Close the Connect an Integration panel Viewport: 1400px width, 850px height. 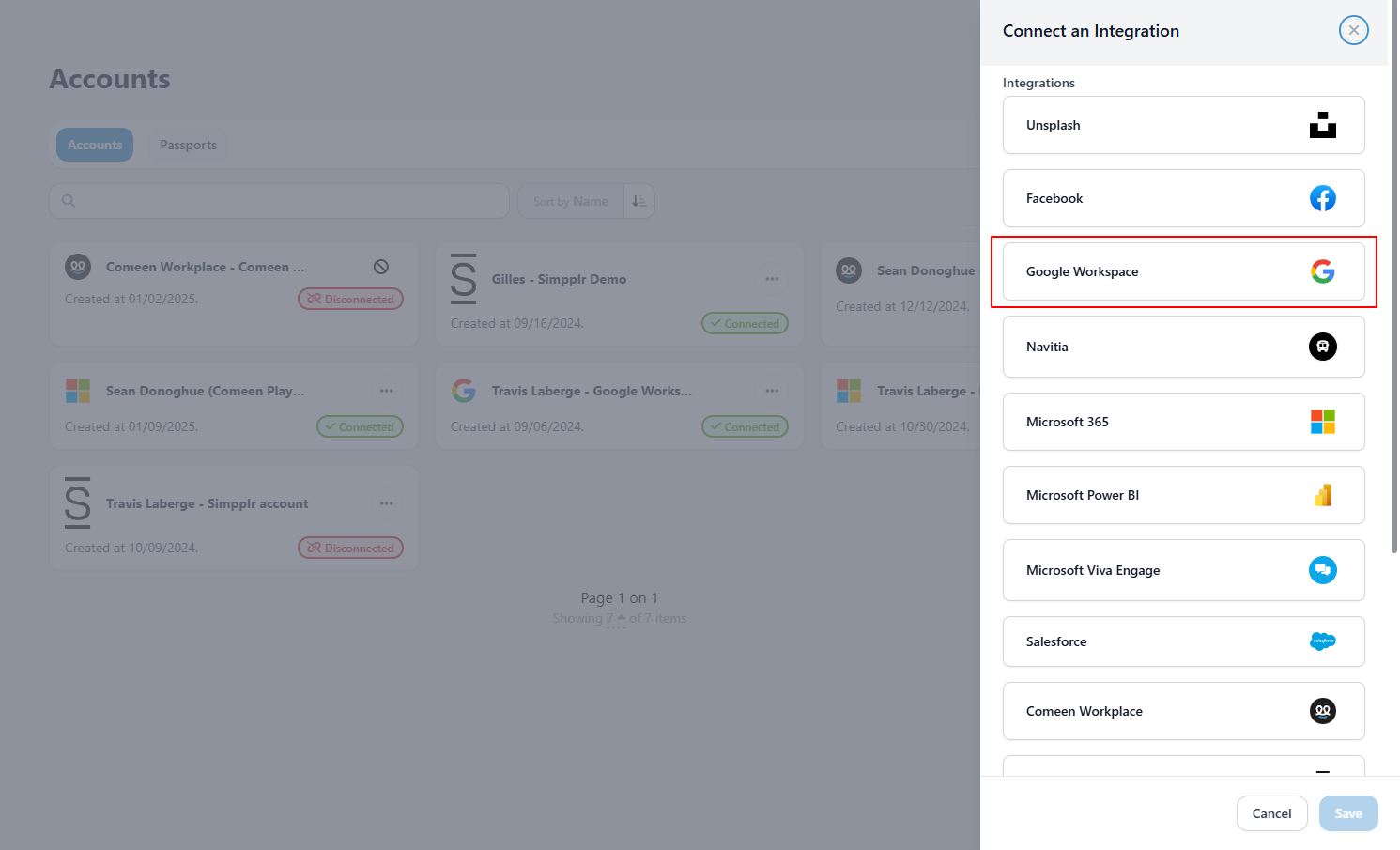tap(1353, 30)
